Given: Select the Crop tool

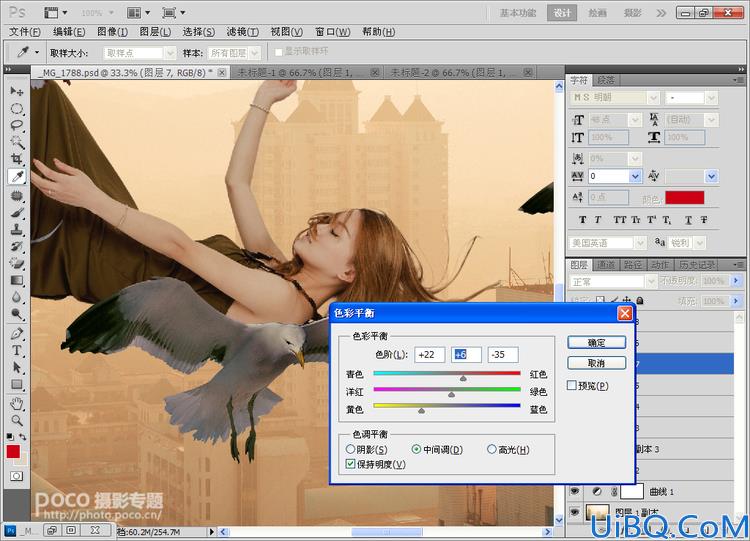Looking at the screenshot, I should 17,159.
